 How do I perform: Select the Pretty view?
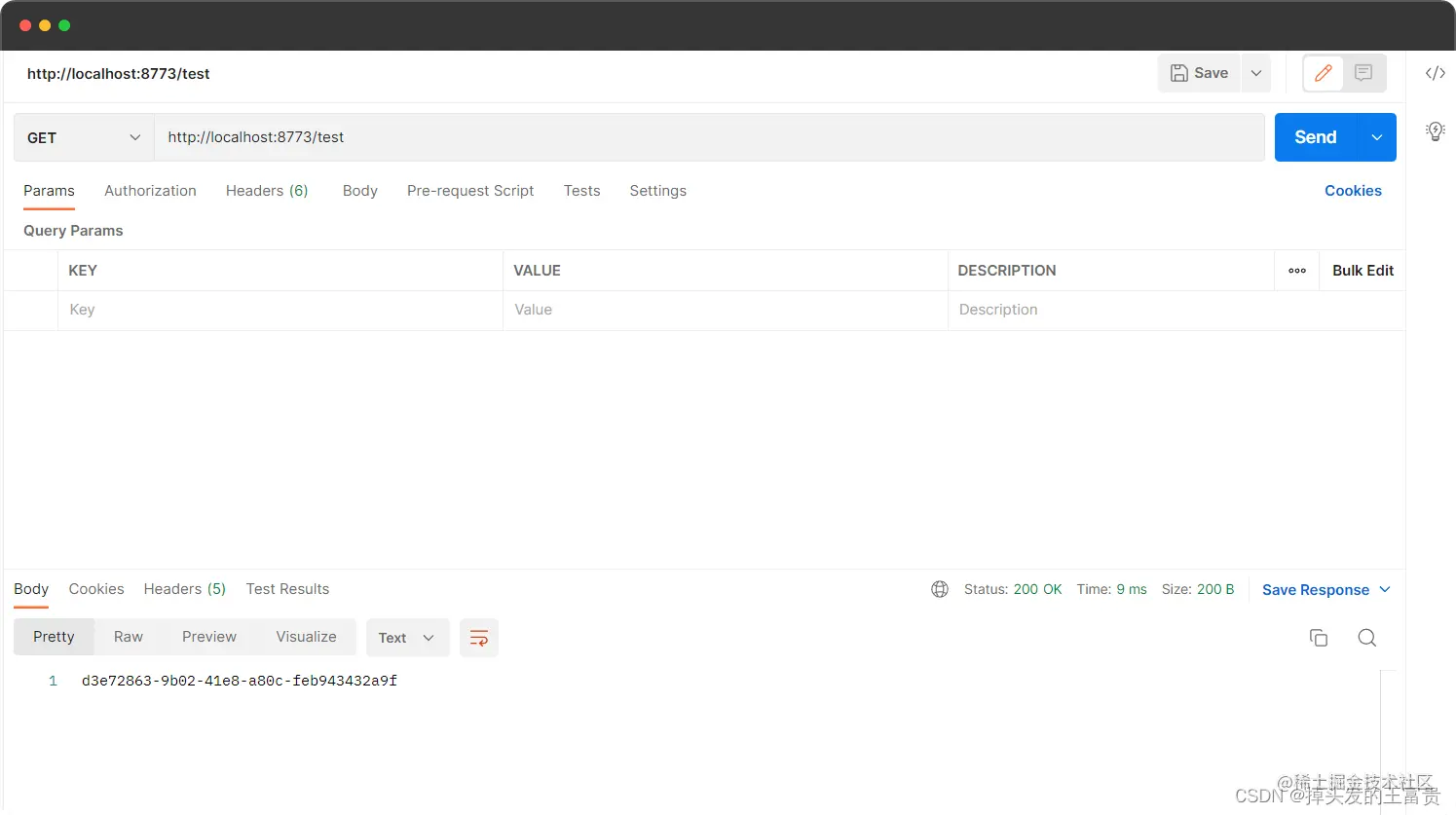point(54,637)
